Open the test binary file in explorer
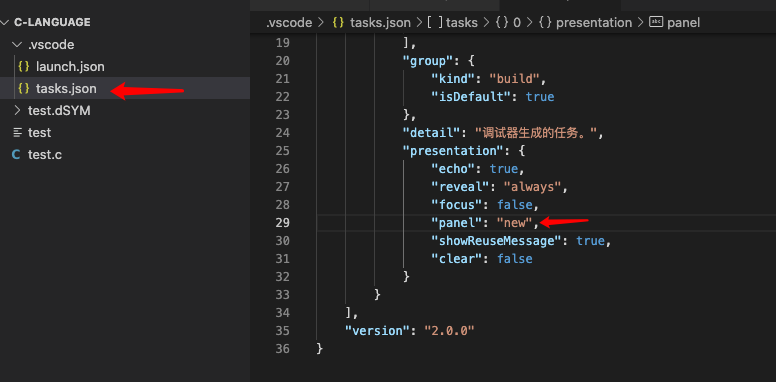The height and width of the screenshot is (382, 776). tap(40, 133)
